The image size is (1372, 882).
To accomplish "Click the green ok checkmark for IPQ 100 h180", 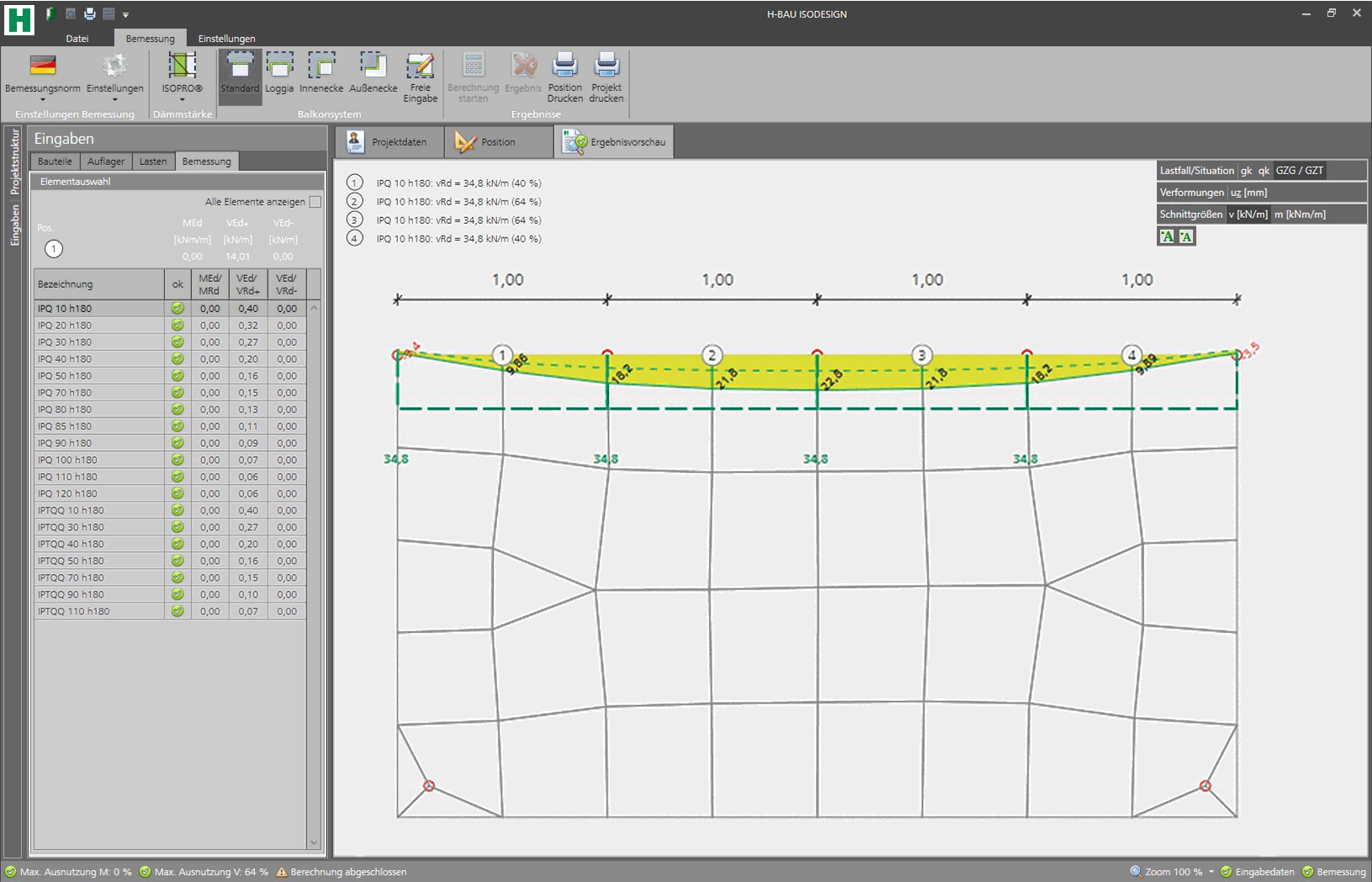I will [177, 460].
